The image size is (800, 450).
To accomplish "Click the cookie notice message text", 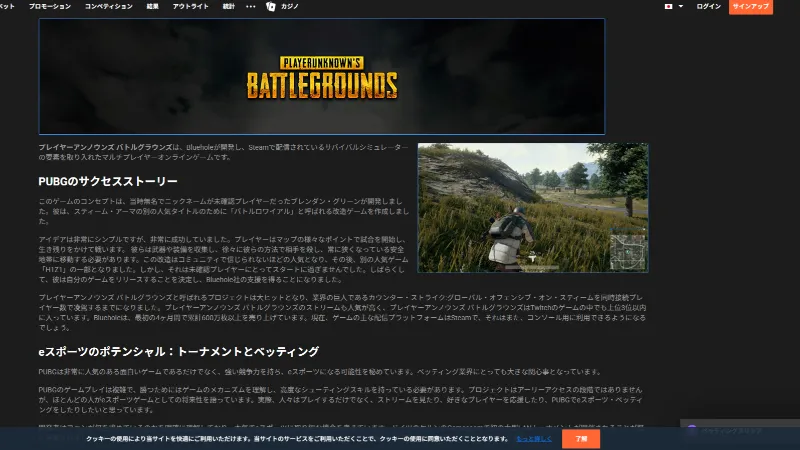I will [297, 439].
